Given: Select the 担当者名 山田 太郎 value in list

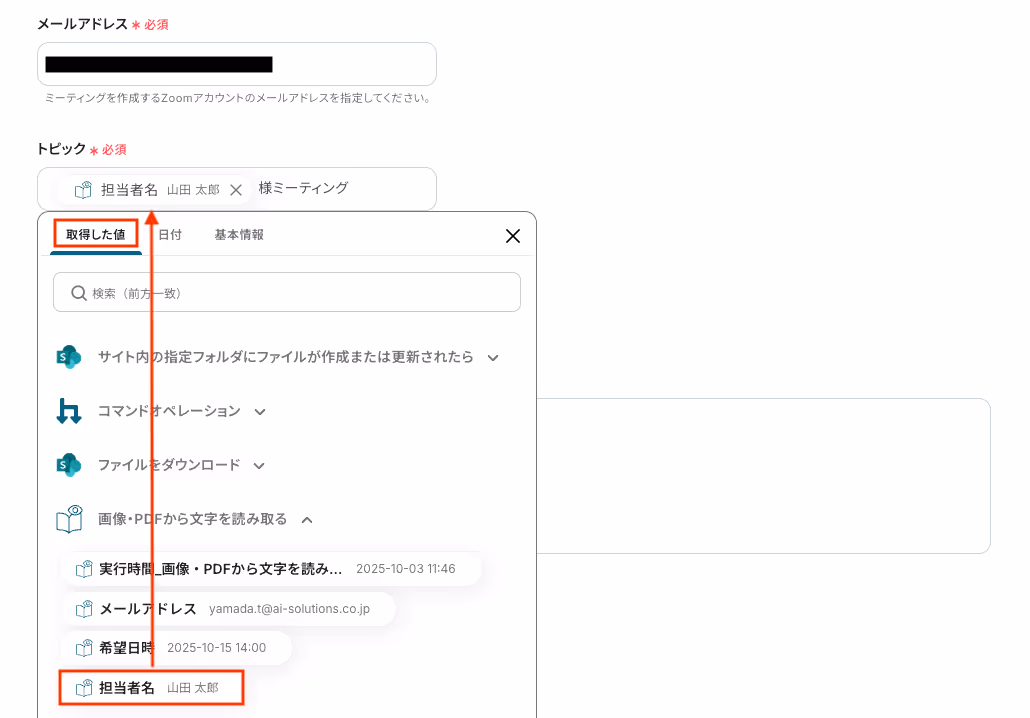Looking at the screenshot, I should (x=152, y=688).
